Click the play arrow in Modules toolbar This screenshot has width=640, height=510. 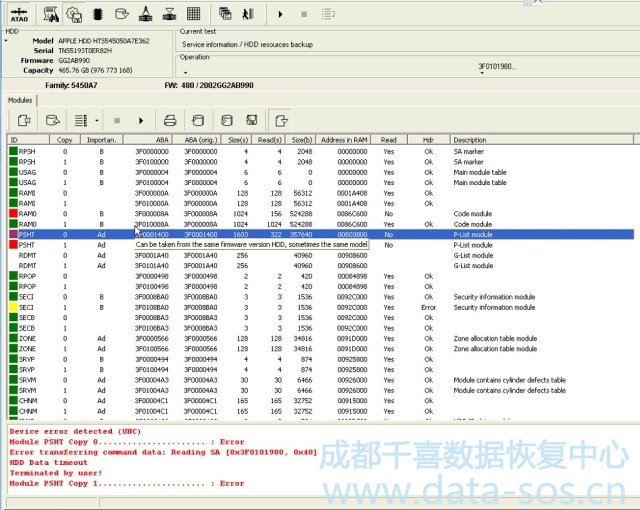coord(141,121)
